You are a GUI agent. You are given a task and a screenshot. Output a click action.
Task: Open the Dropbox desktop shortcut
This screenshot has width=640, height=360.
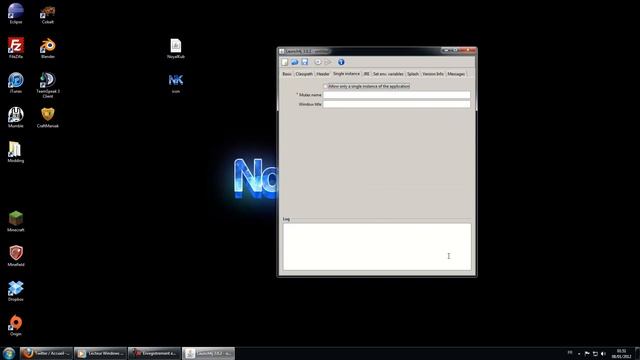16,291
